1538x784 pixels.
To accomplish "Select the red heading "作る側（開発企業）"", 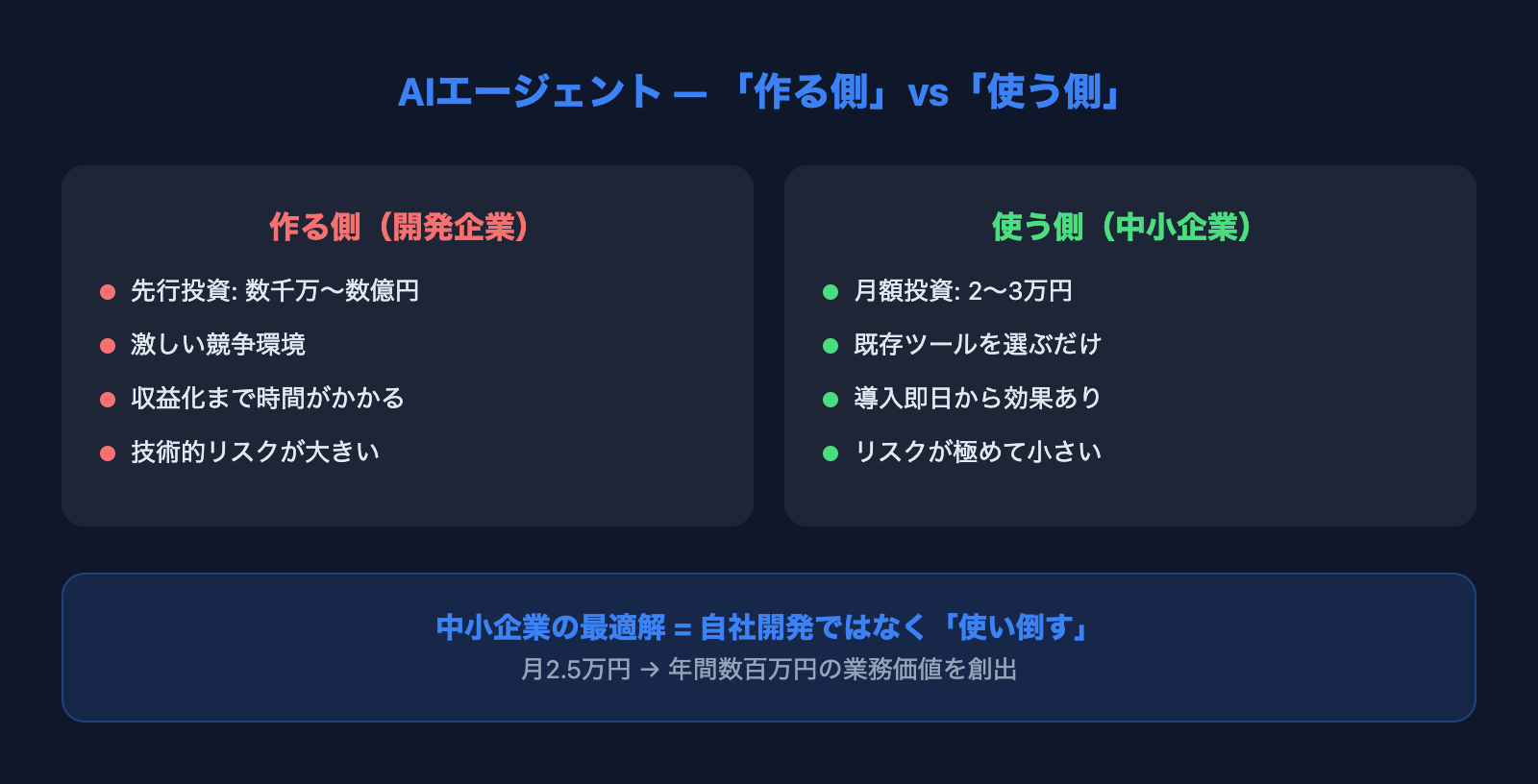I will 400,227.
